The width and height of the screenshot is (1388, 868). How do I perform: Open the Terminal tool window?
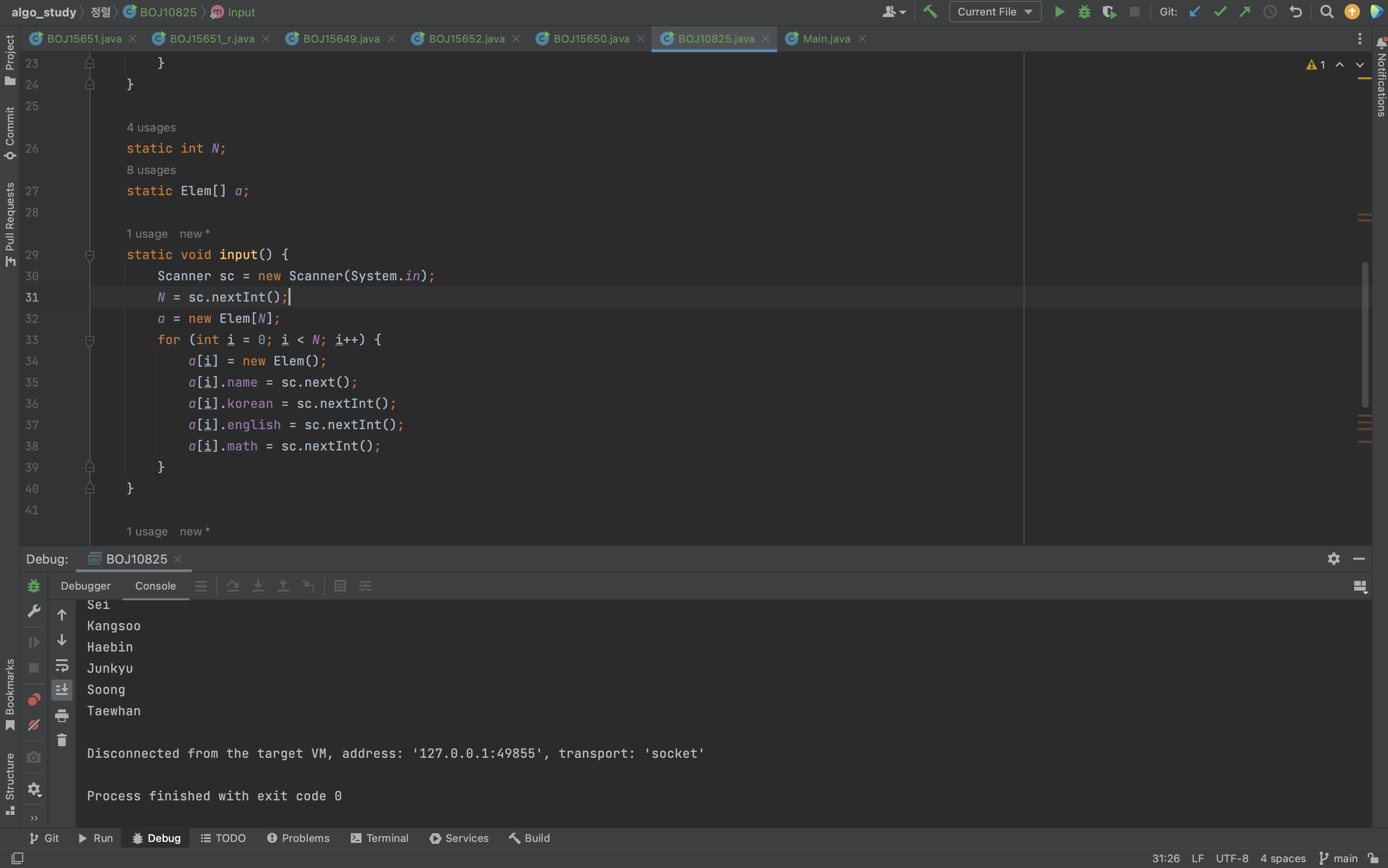coord(379,838)
